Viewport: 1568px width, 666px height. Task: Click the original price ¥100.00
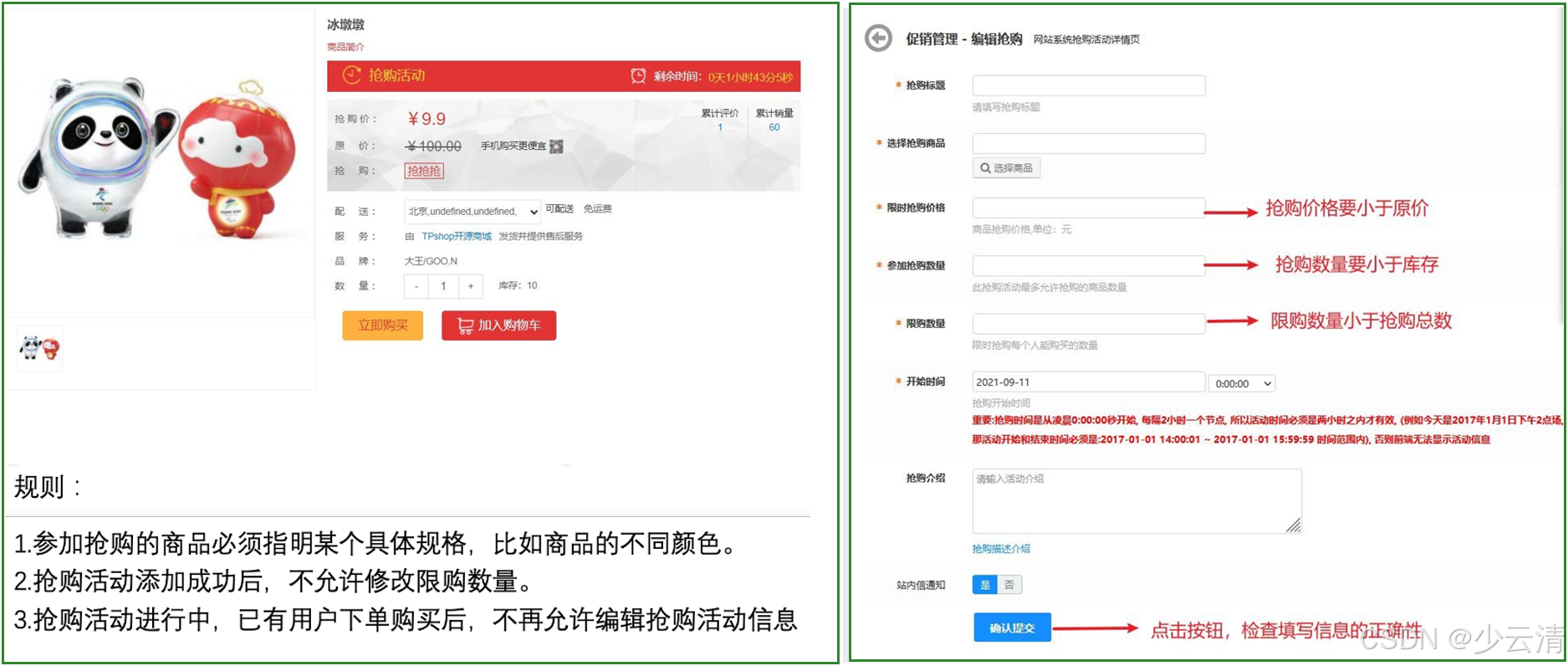[433, 146]
